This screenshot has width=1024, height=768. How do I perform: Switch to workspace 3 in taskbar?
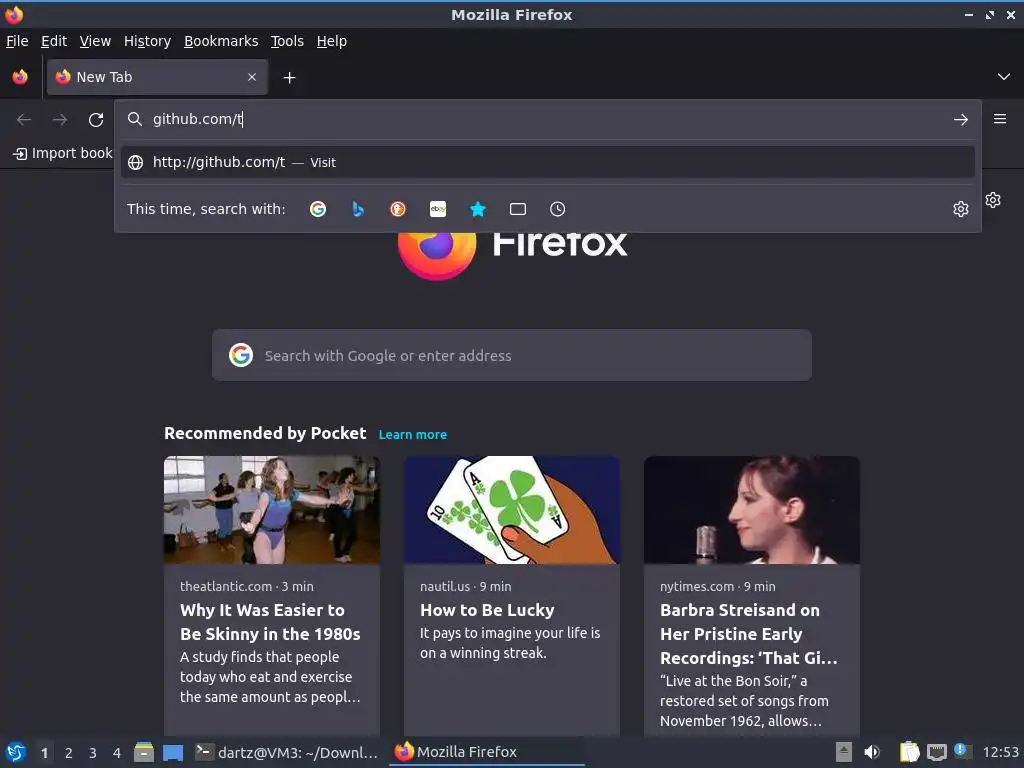click(x=93, y=753)
